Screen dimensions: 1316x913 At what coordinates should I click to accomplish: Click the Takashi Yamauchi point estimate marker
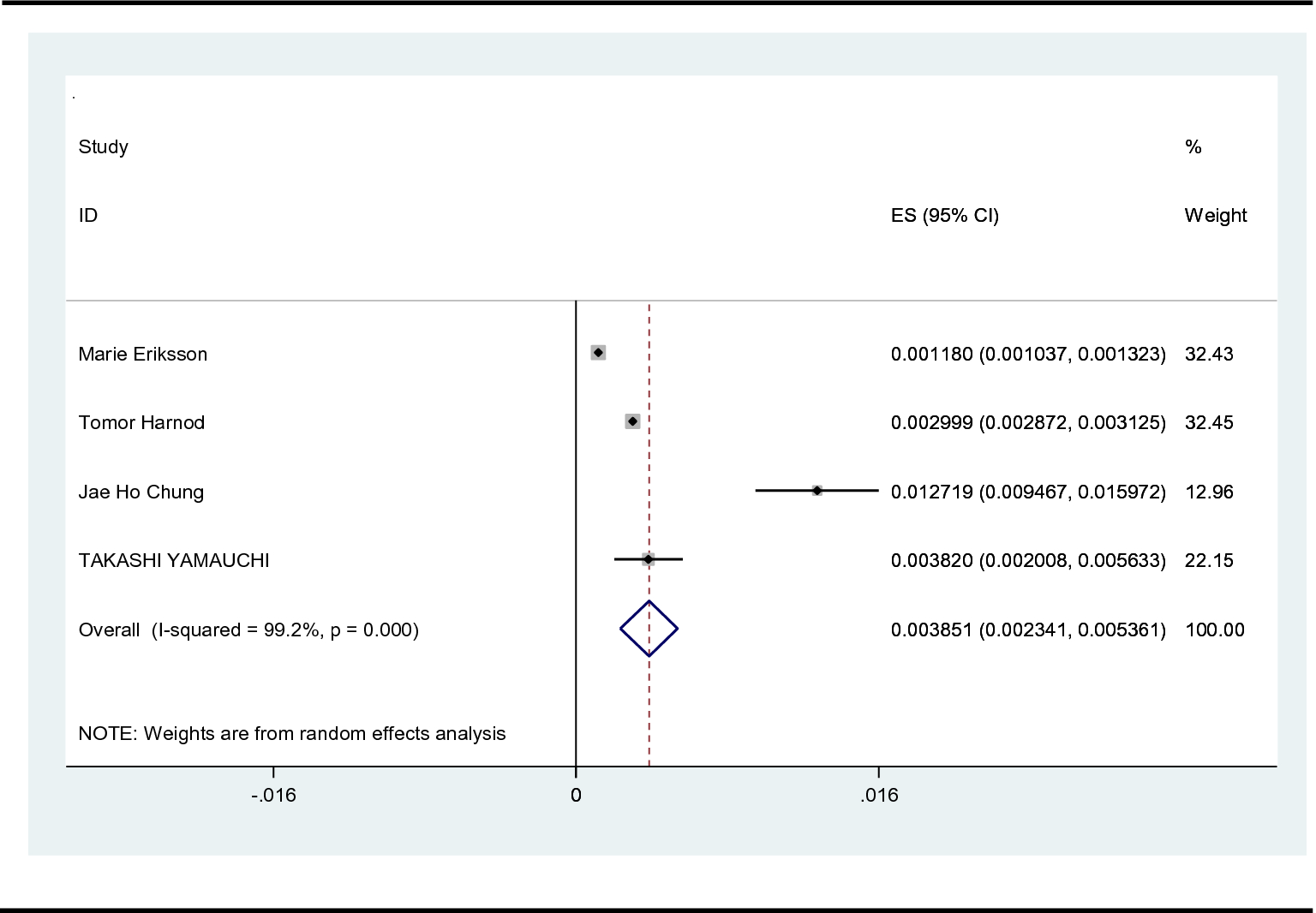(x=649, y=559)
